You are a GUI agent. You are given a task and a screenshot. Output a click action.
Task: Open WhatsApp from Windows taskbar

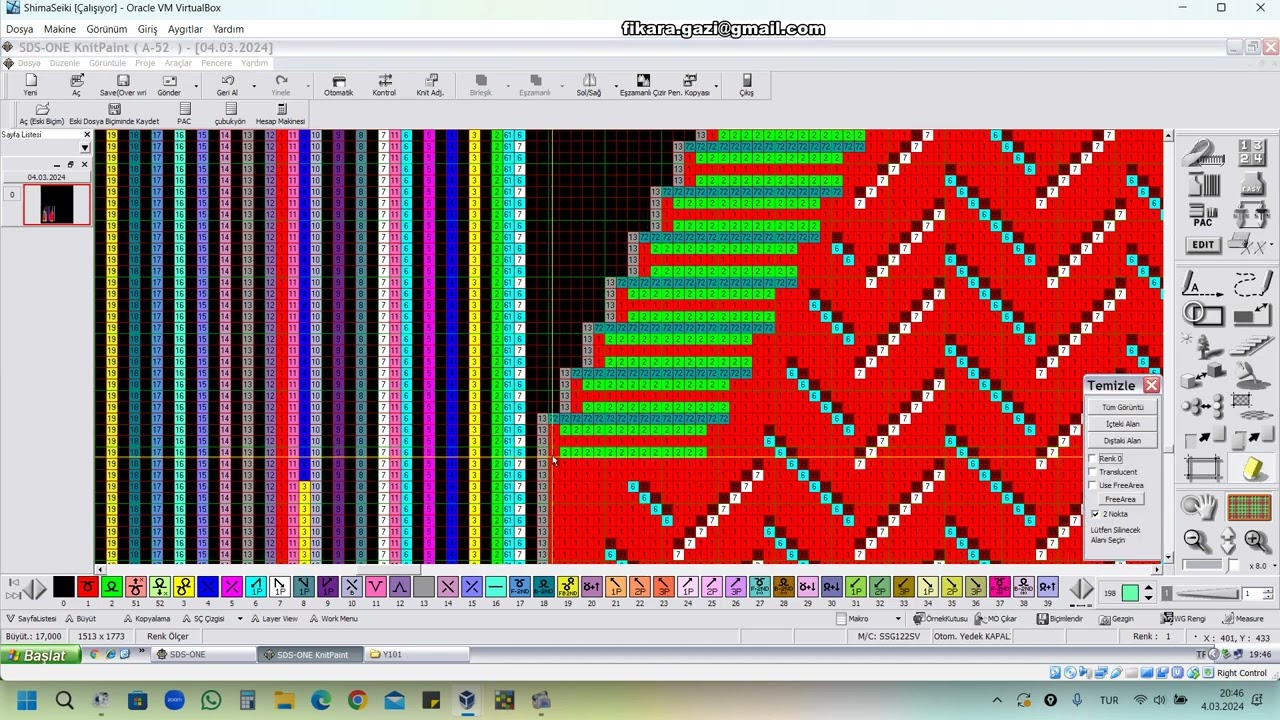pyautogui.click(x=211, y=700)
